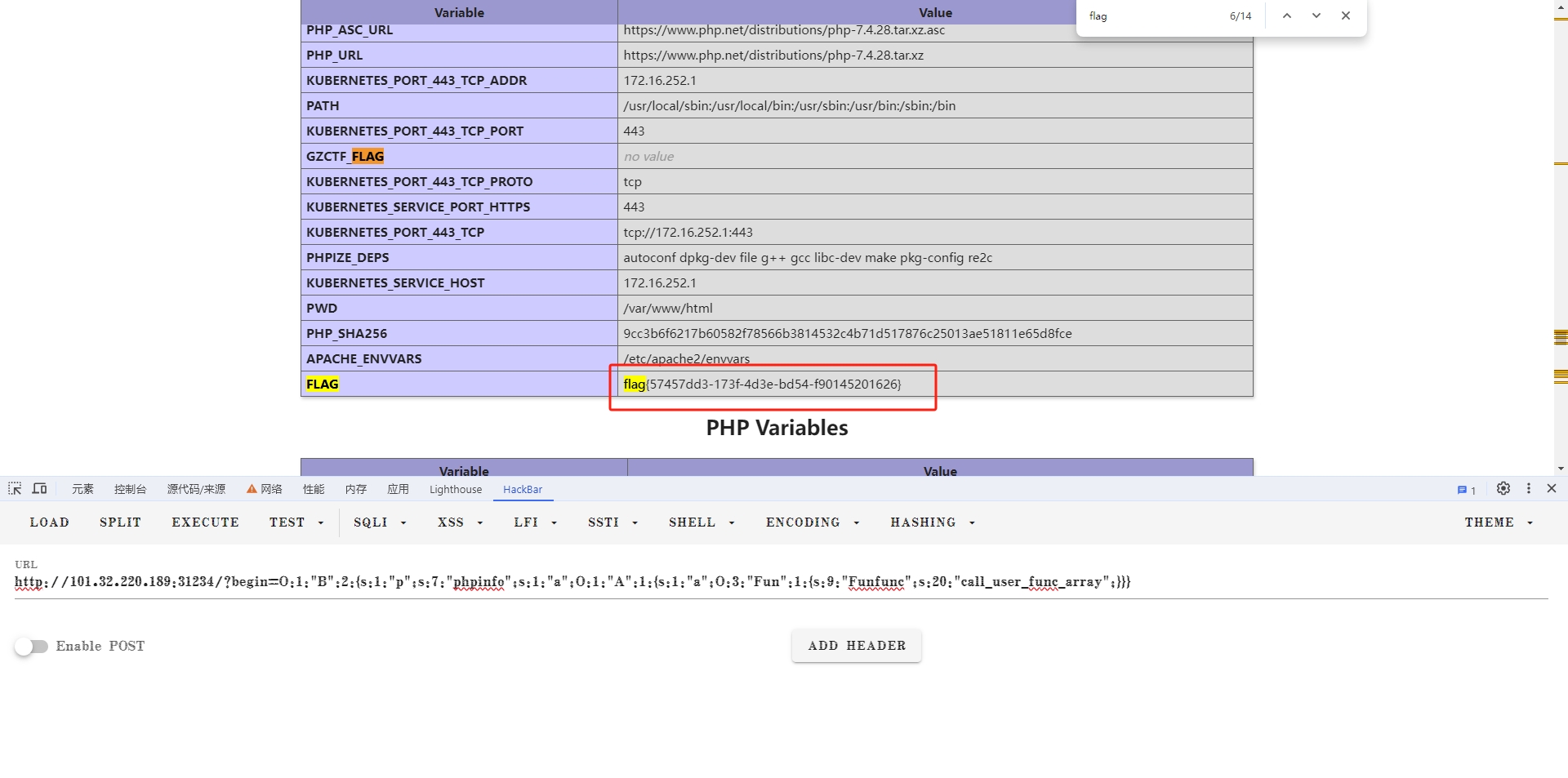Expand the ENCODING dropdown

[812, 522]
